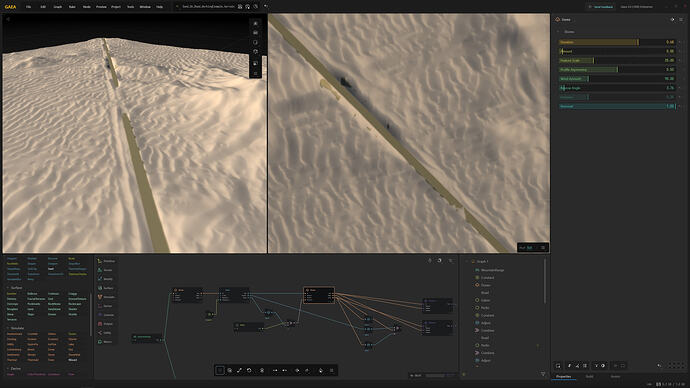
Task: Click the connection tool in graph toolbar
Action: [239, 370]
